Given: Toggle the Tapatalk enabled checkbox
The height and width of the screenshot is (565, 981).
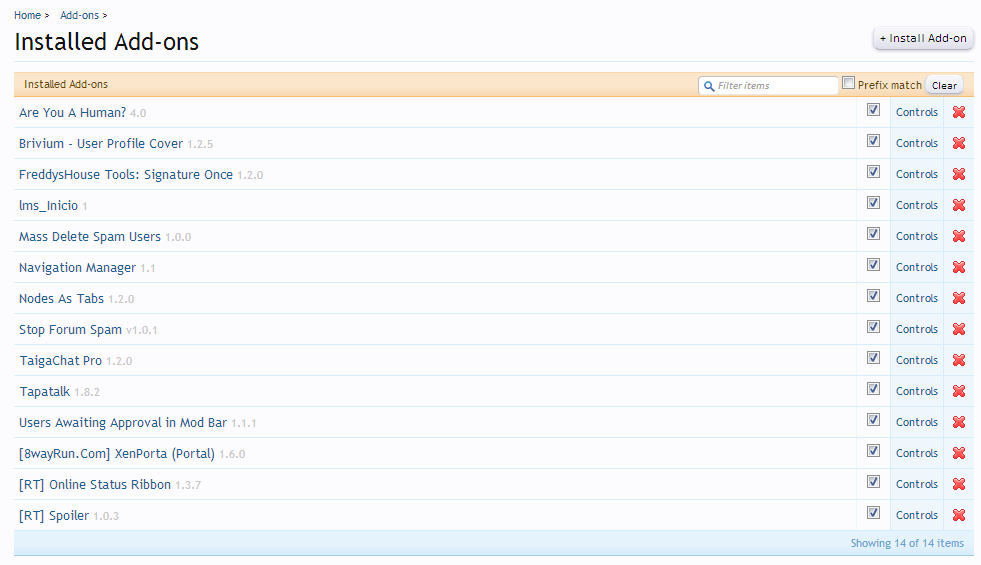Looking at the screenshot, I should click(873, 389).
